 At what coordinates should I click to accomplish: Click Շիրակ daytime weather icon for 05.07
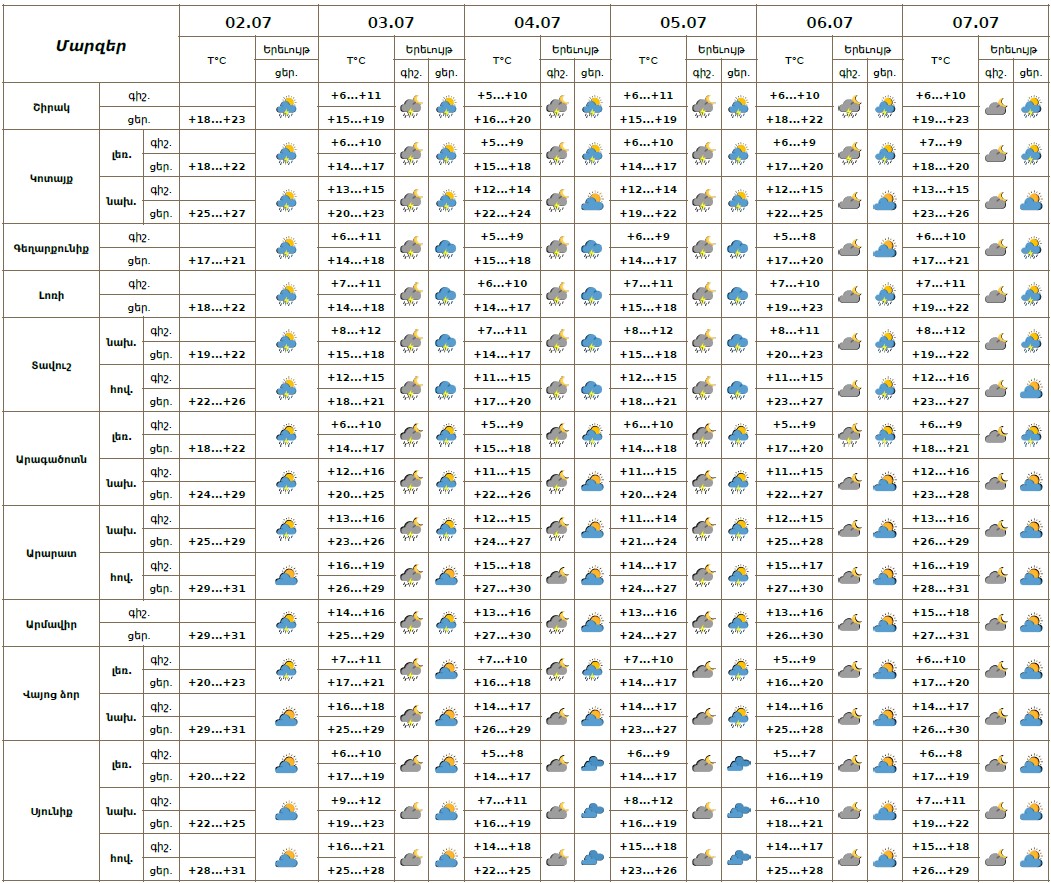click(x=738, y=106)
